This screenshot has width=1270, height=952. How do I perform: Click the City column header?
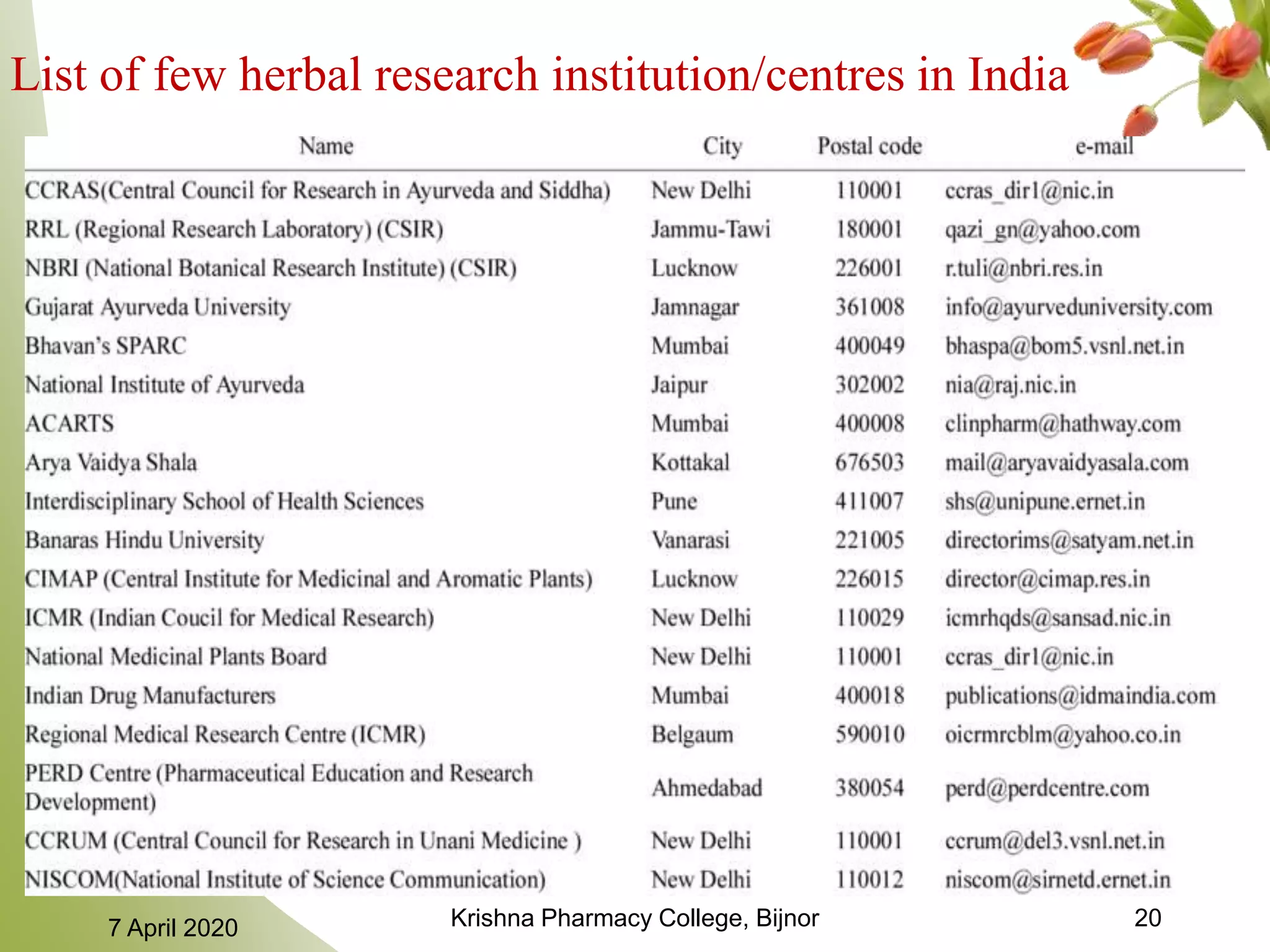pyautogui.click(x=722, y=147)
